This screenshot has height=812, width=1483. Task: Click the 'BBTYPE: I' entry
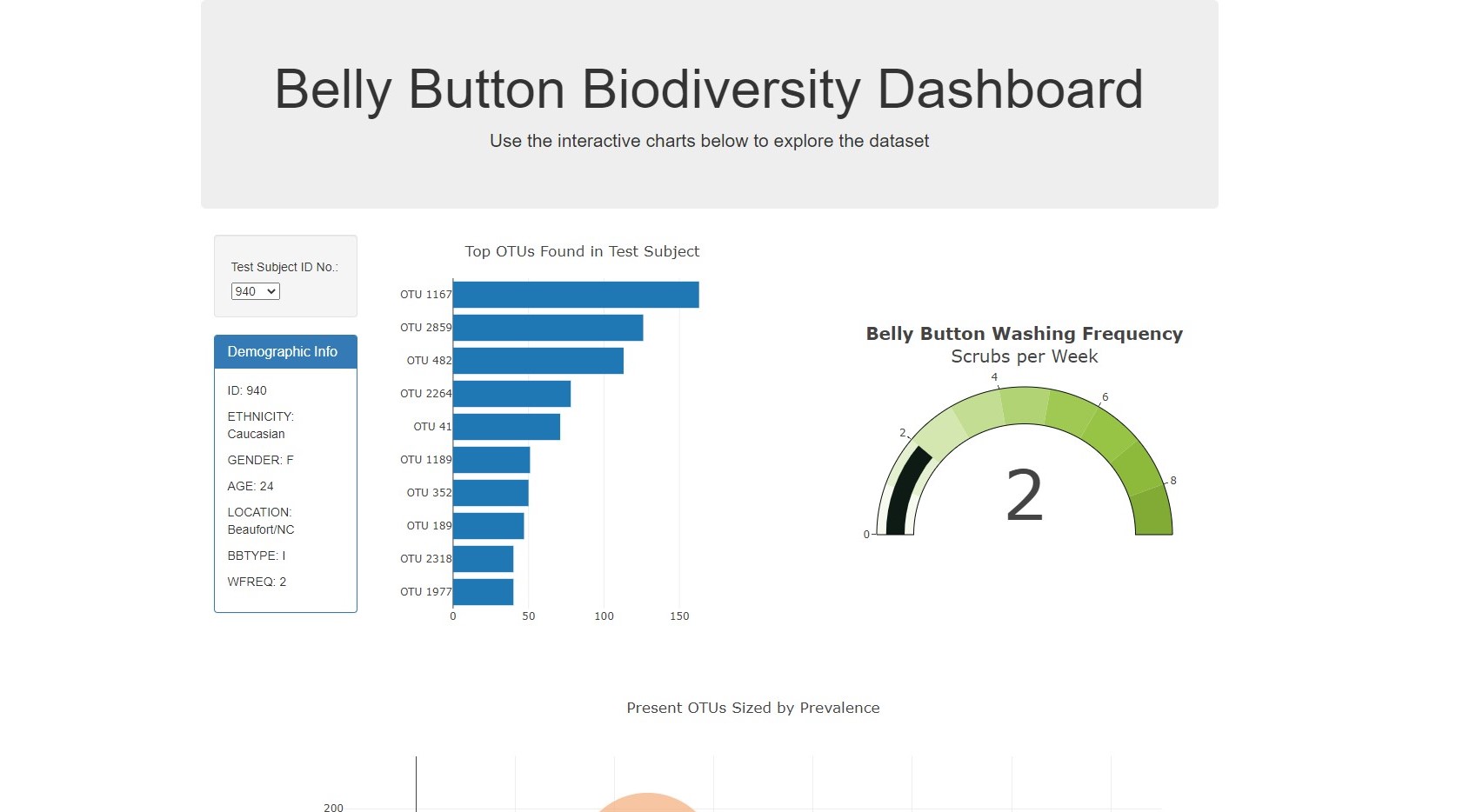257,556
